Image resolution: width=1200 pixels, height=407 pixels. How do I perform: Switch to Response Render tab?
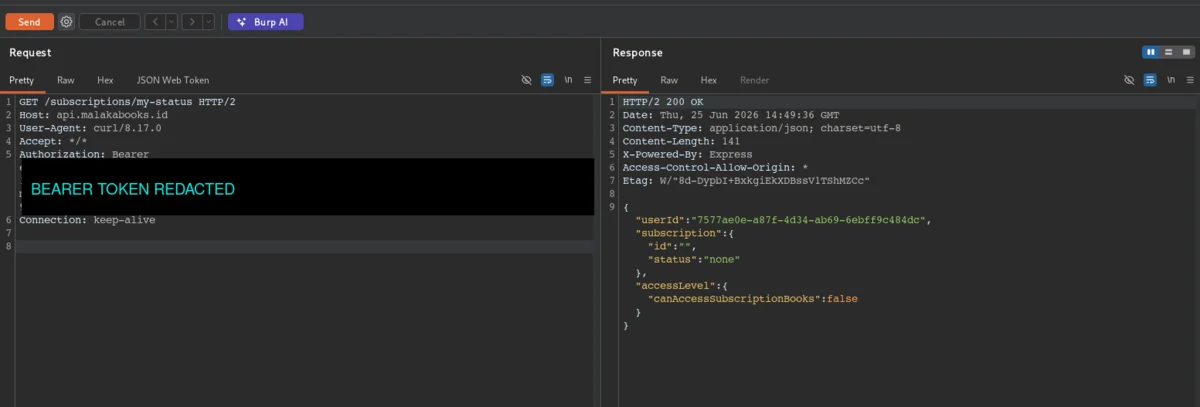755,80
